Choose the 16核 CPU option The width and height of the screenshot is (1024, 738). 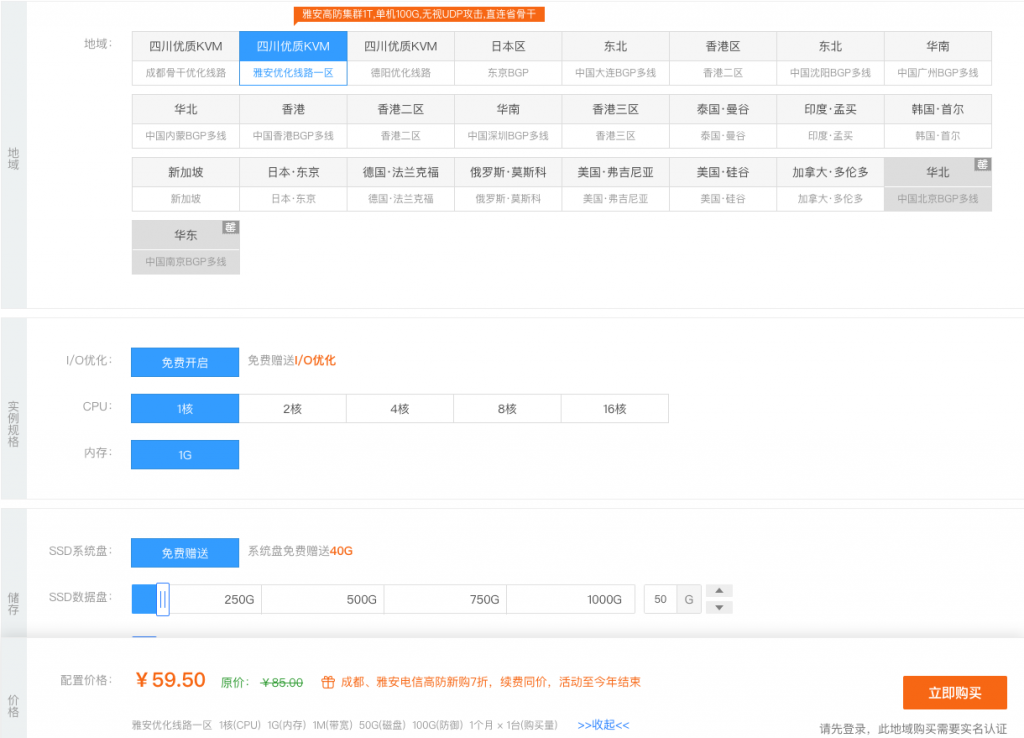point(614,408)
